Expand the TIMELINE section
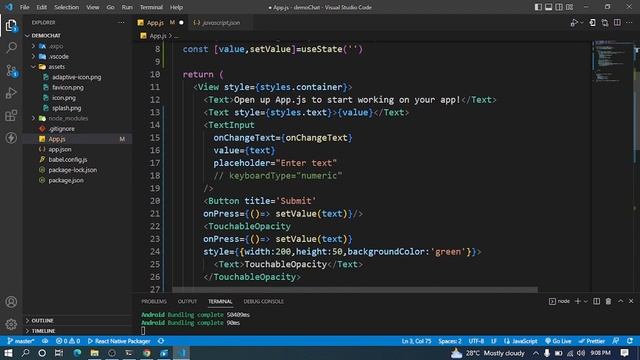 click(x=78, y=331)
